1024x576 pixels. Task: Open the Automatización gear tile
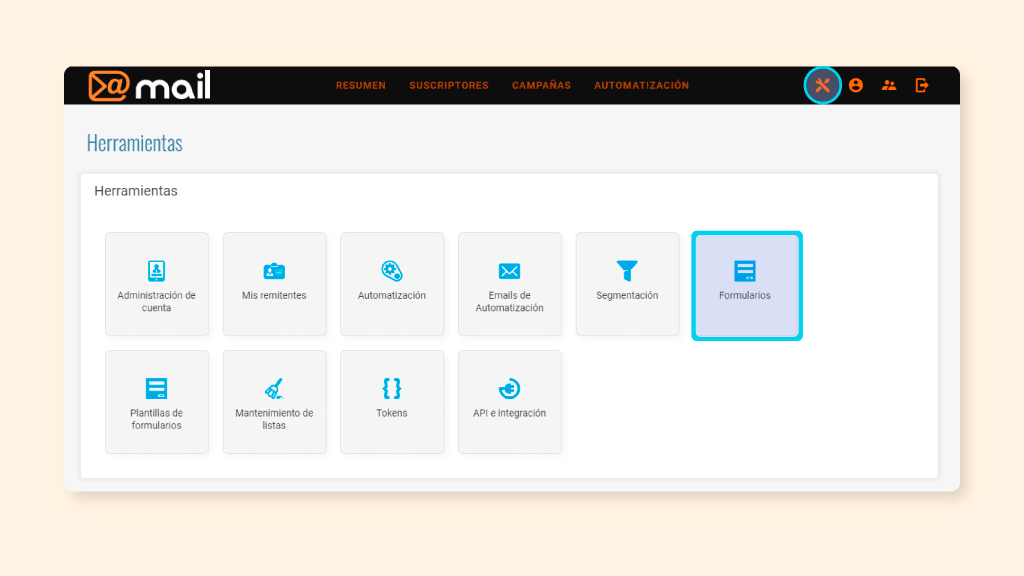392,284
